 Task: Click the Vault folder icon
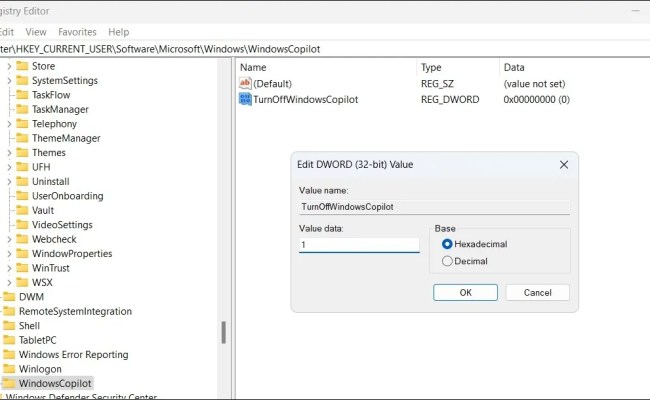coord(22,210)
